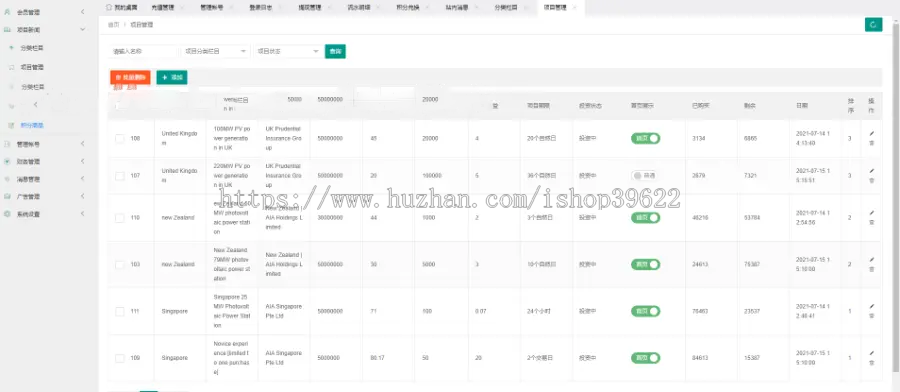The image size is (900, 392).
Task: Edit project 103 using the pencil icon
Action: [872, 259]
